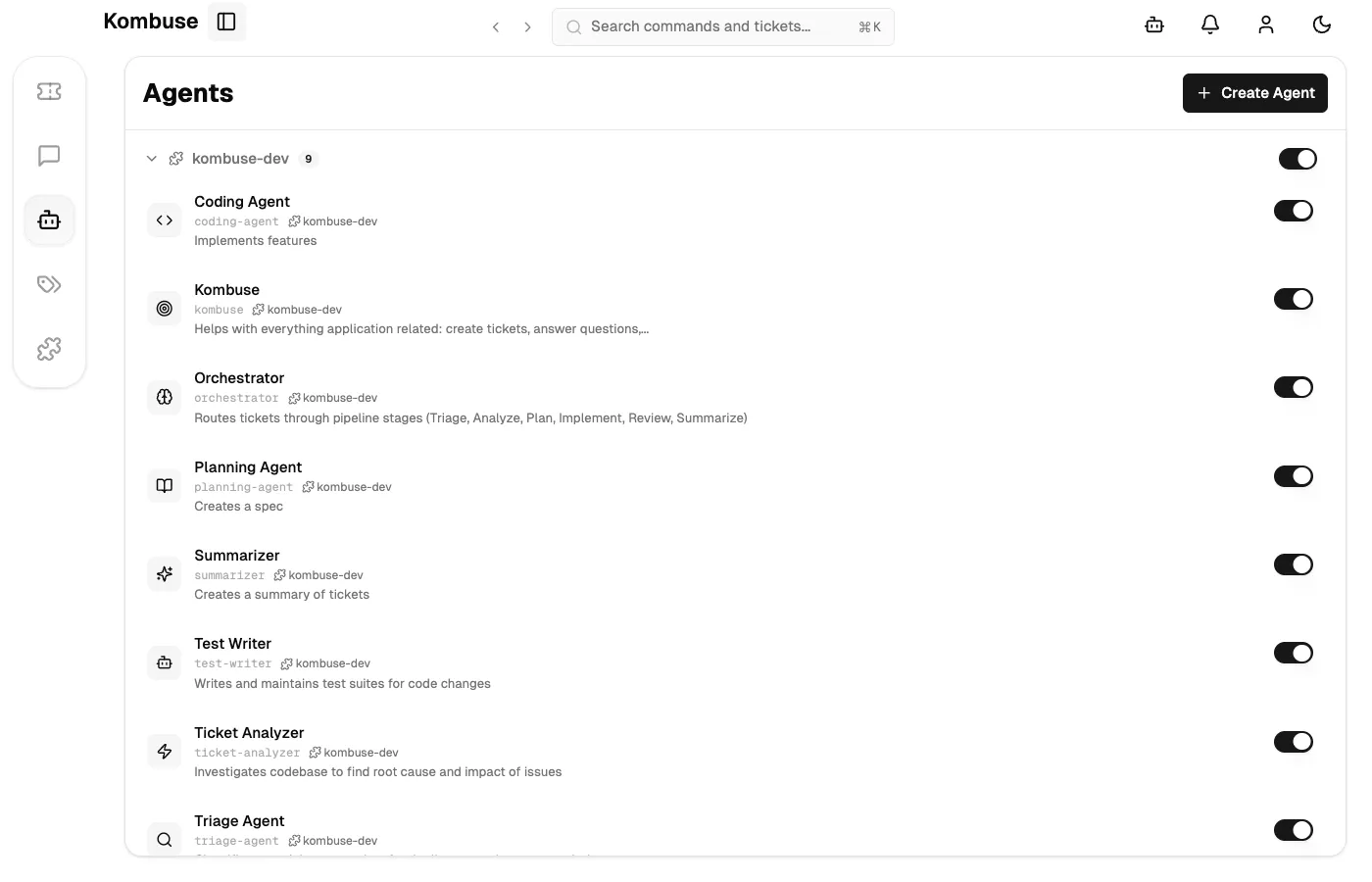Screen dimensions: 1372x882
Task: Select the Coding Agent code icon
Action: click(x=164, y=220)
